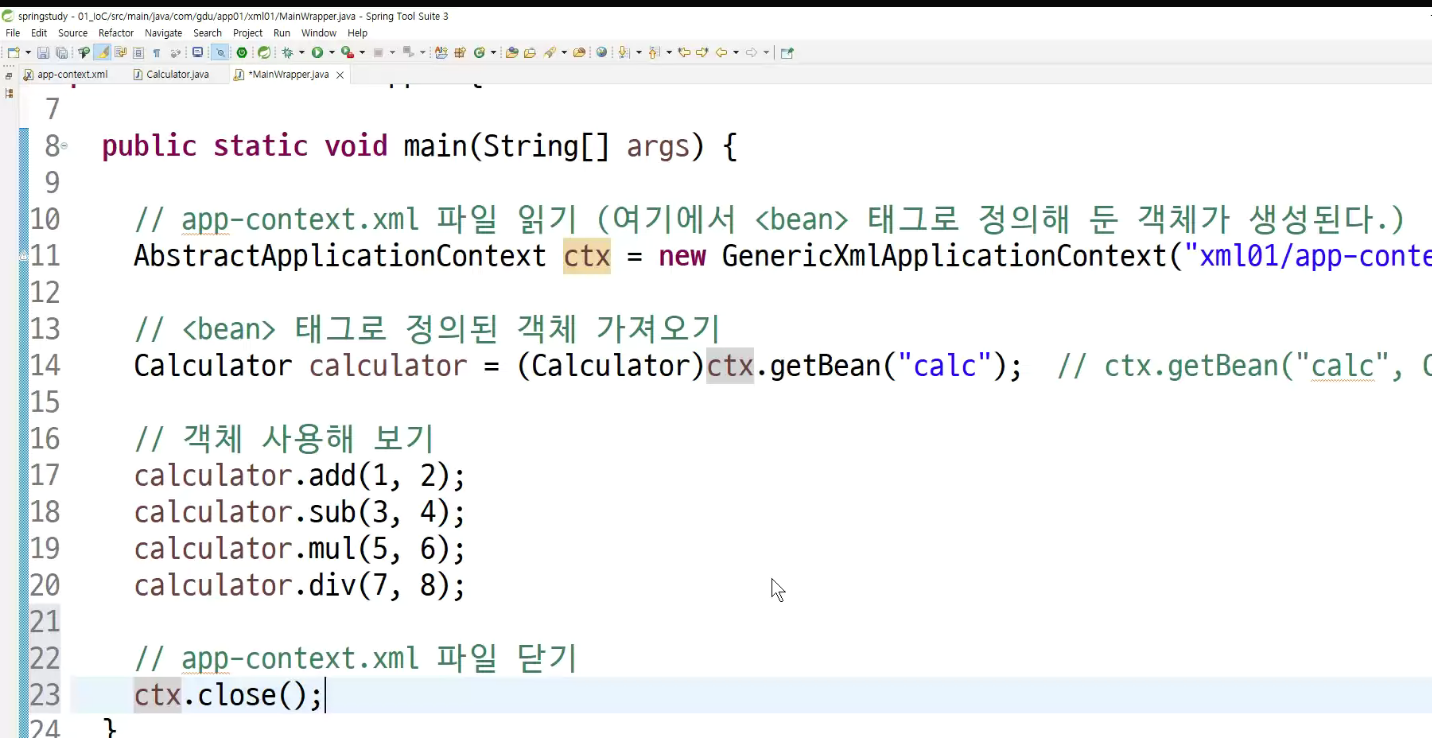Click the Run External Tools icon

[x=346, y=53]
